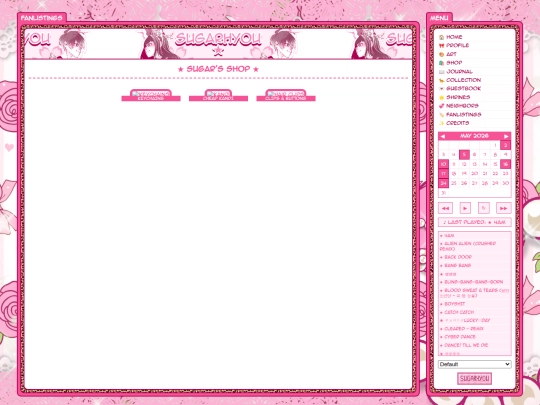Play 'Back Door' from the playlist

[x=458, y=257]
